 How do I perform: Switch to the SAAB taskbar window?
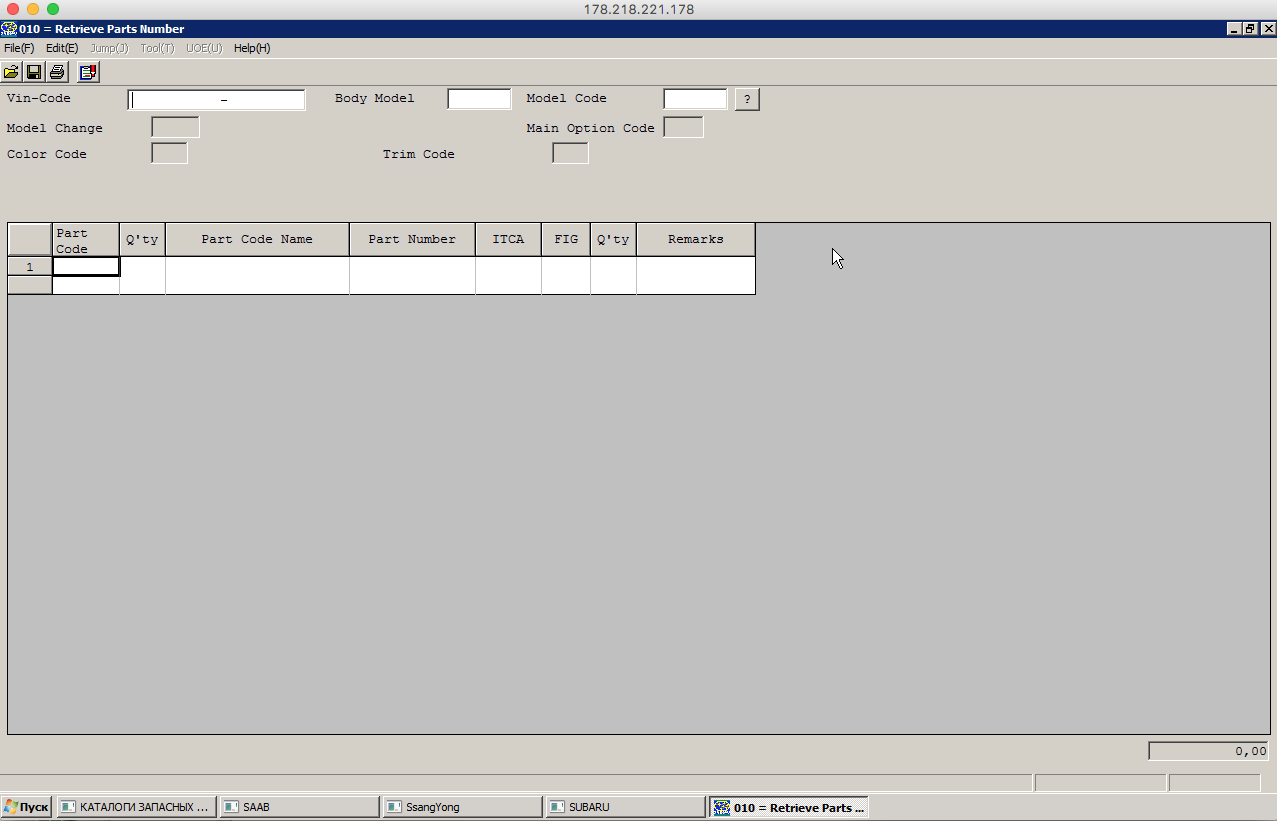click(x=299, y=807)
